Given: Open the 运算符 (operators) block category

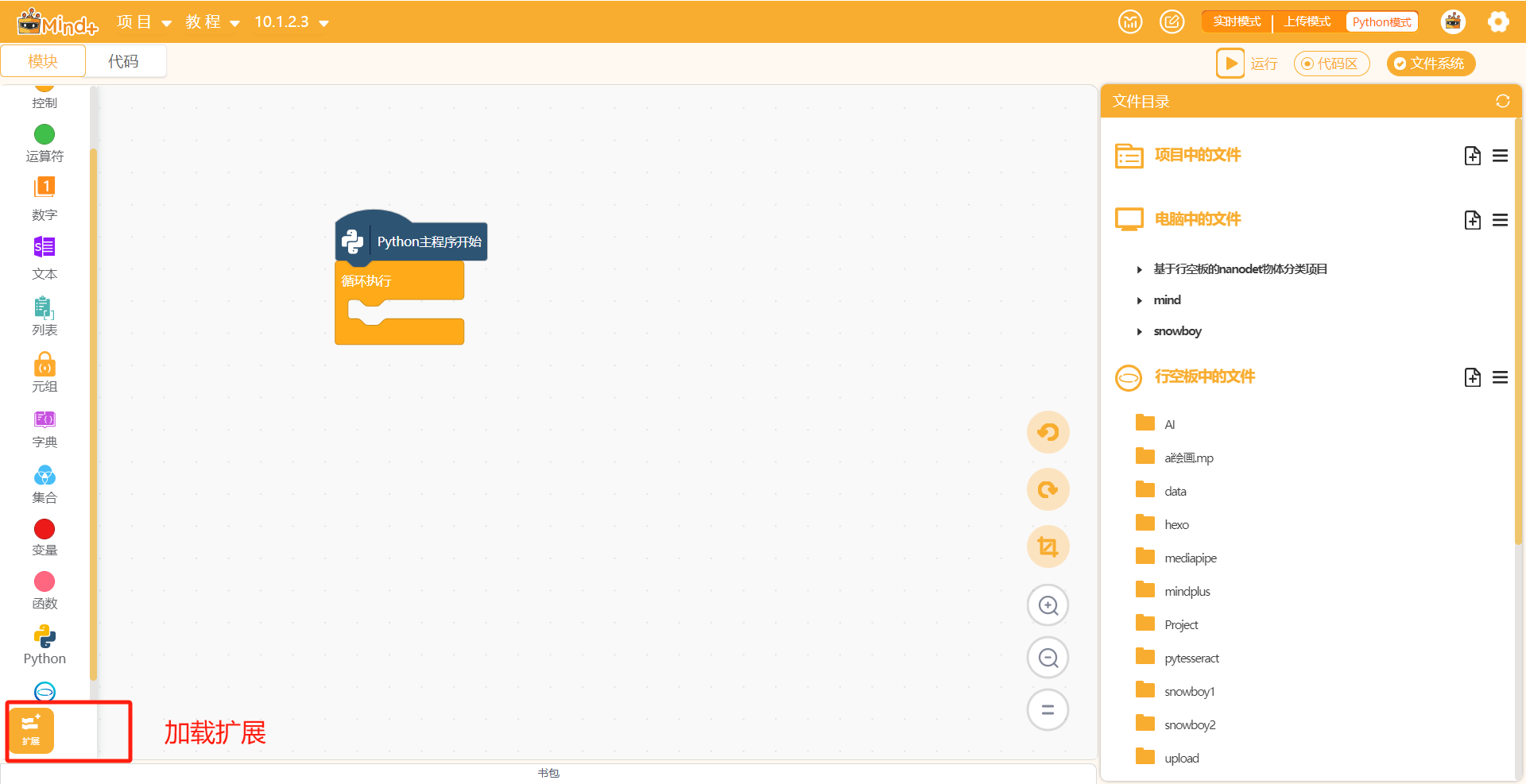Looking at the screenshot, I should coord(45,143).
